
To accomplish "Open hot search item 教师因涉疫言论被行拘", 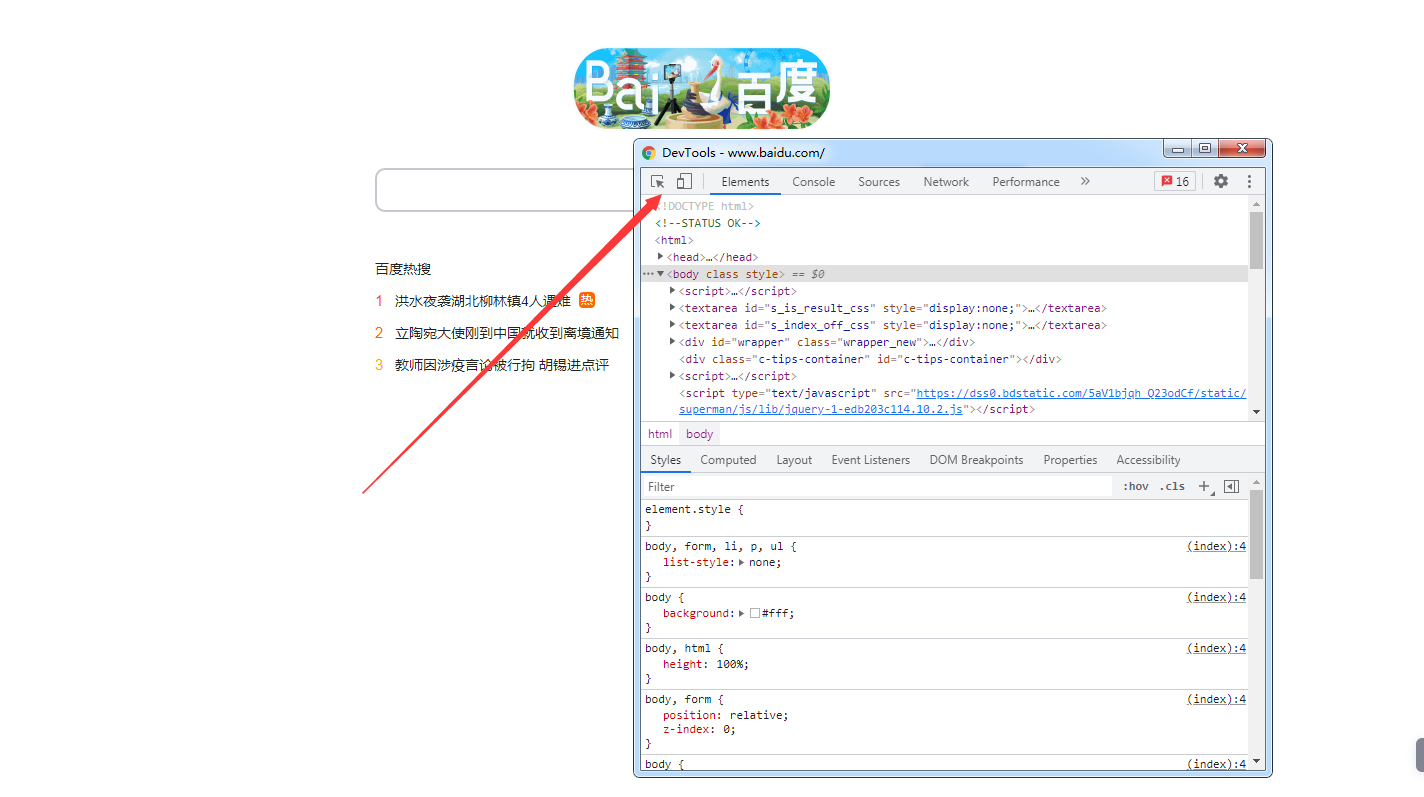I will [502, 365].
